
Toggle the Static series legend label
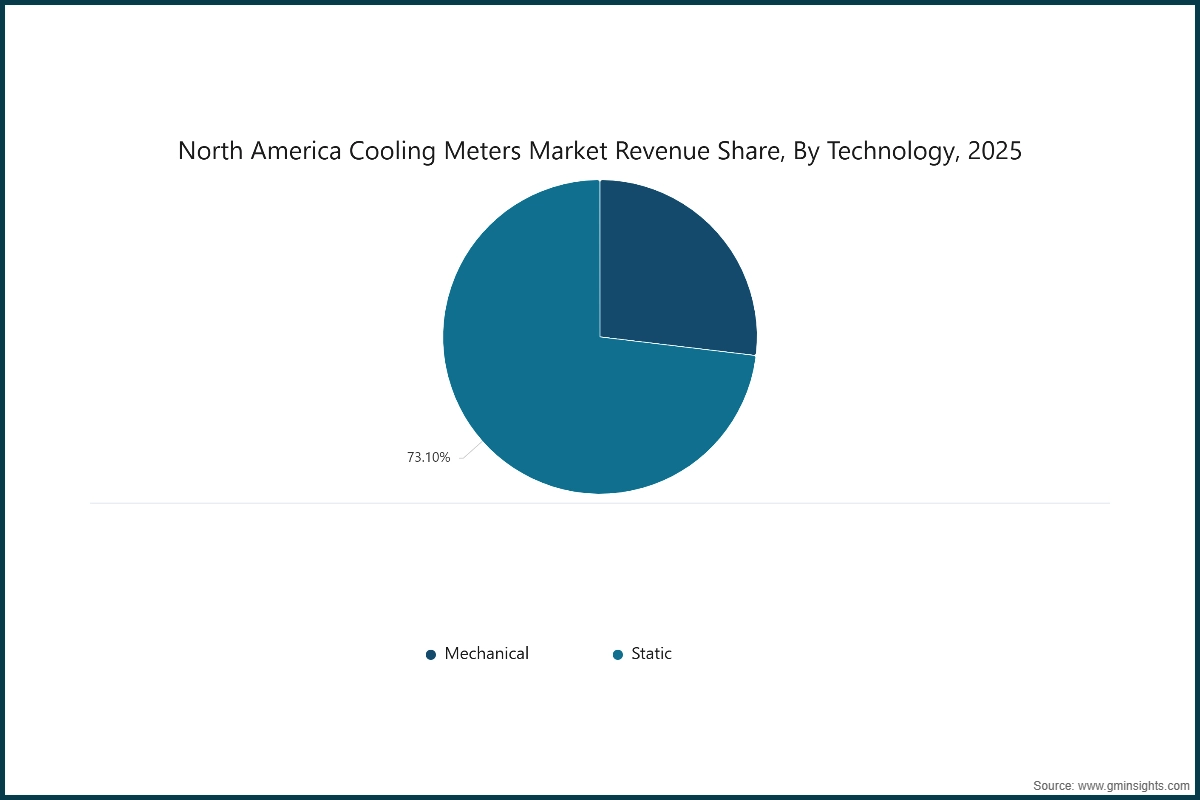651,653
